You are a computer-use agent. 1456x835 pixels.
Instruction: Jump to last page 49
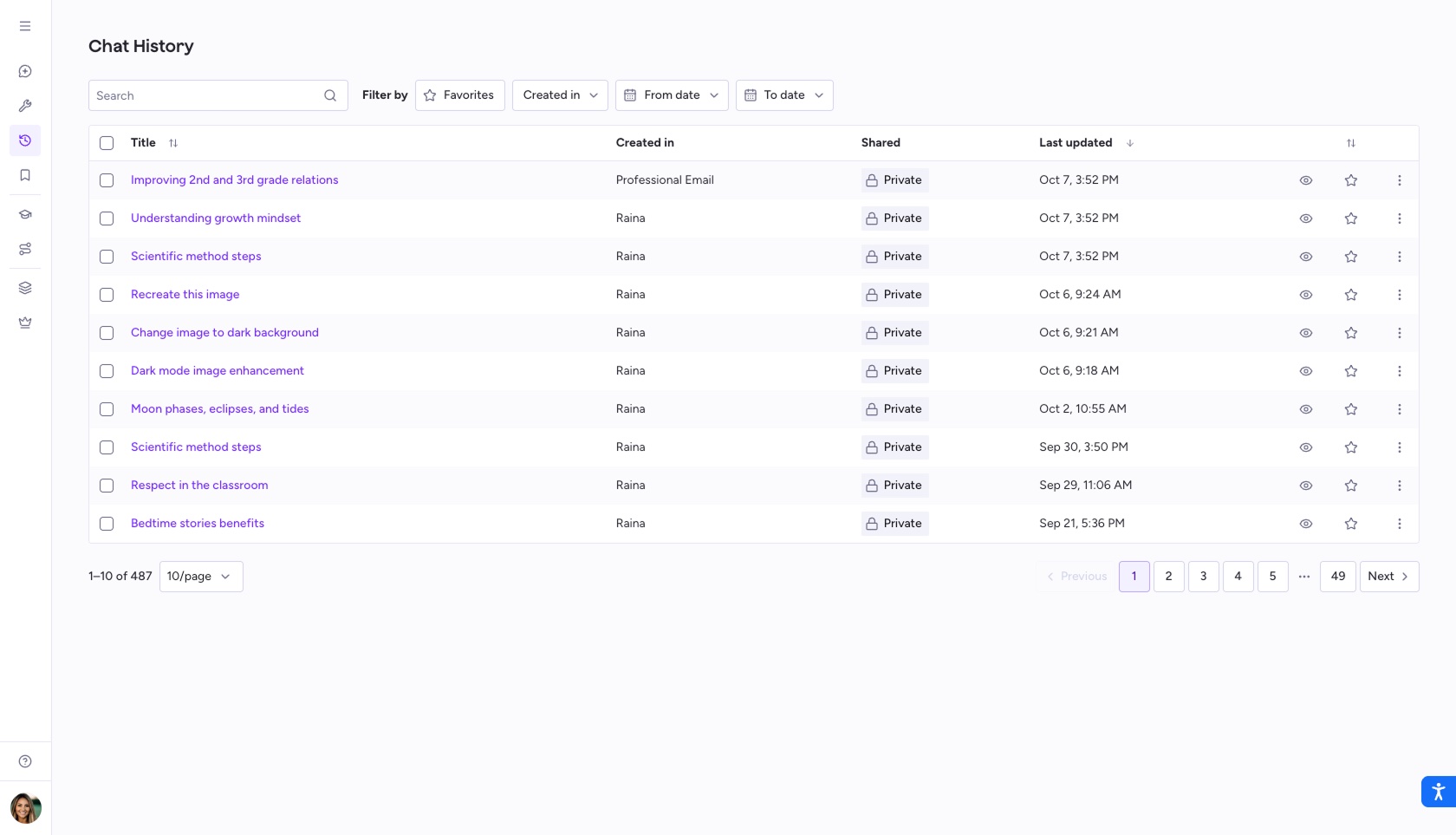1337,577
